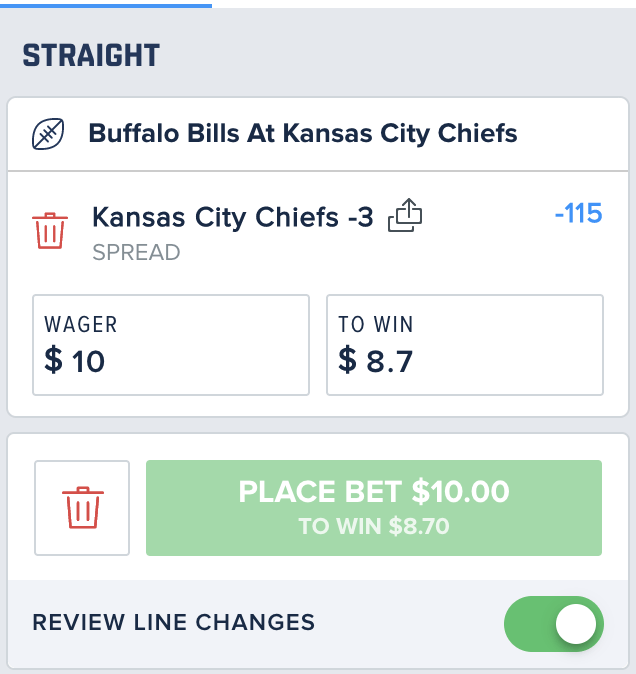Viewport: 636px width, 674px height.
Task: Focus the To Win amount field
Action: point(465,345)
